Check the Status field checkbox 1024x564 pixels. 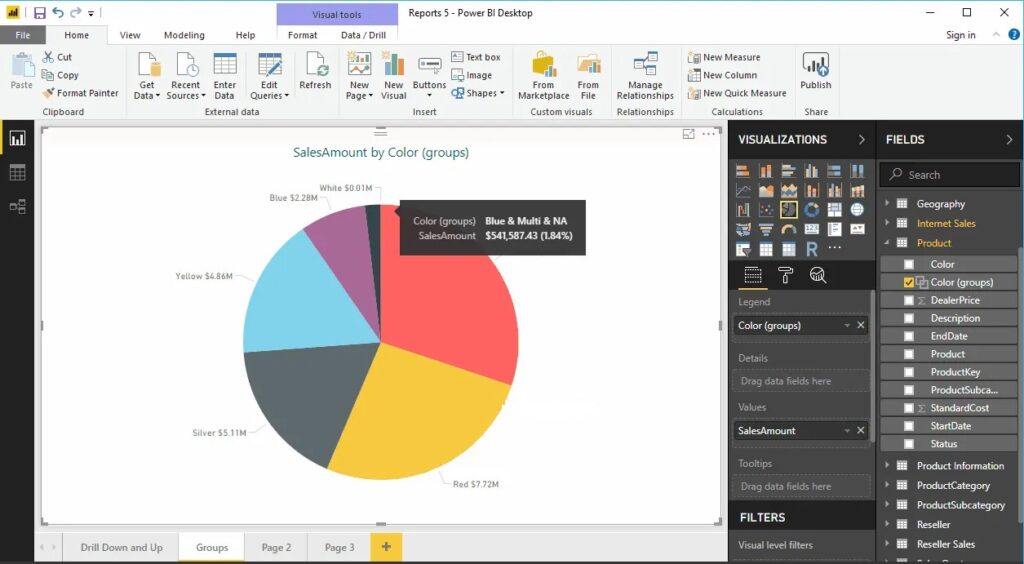pos(908,444)
